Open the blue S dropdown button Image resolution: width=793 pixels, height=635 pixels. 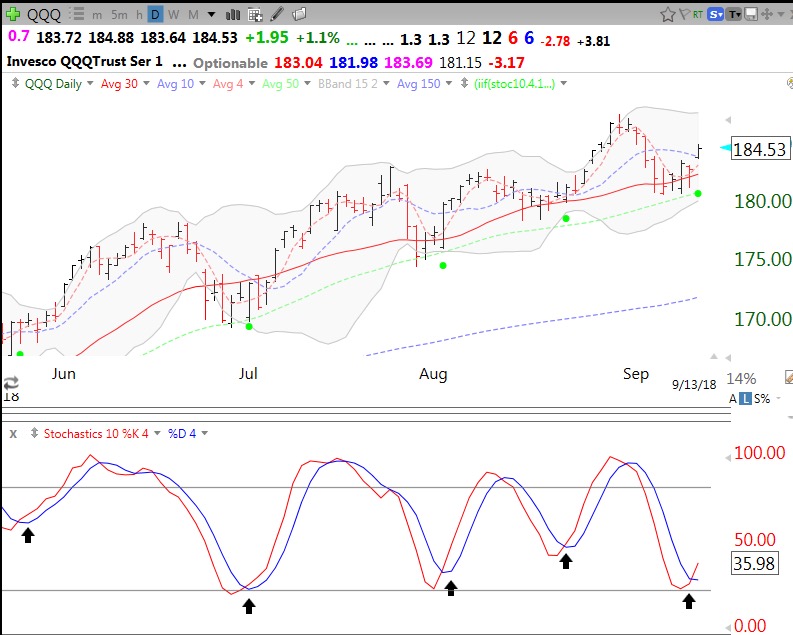(716, 14)
